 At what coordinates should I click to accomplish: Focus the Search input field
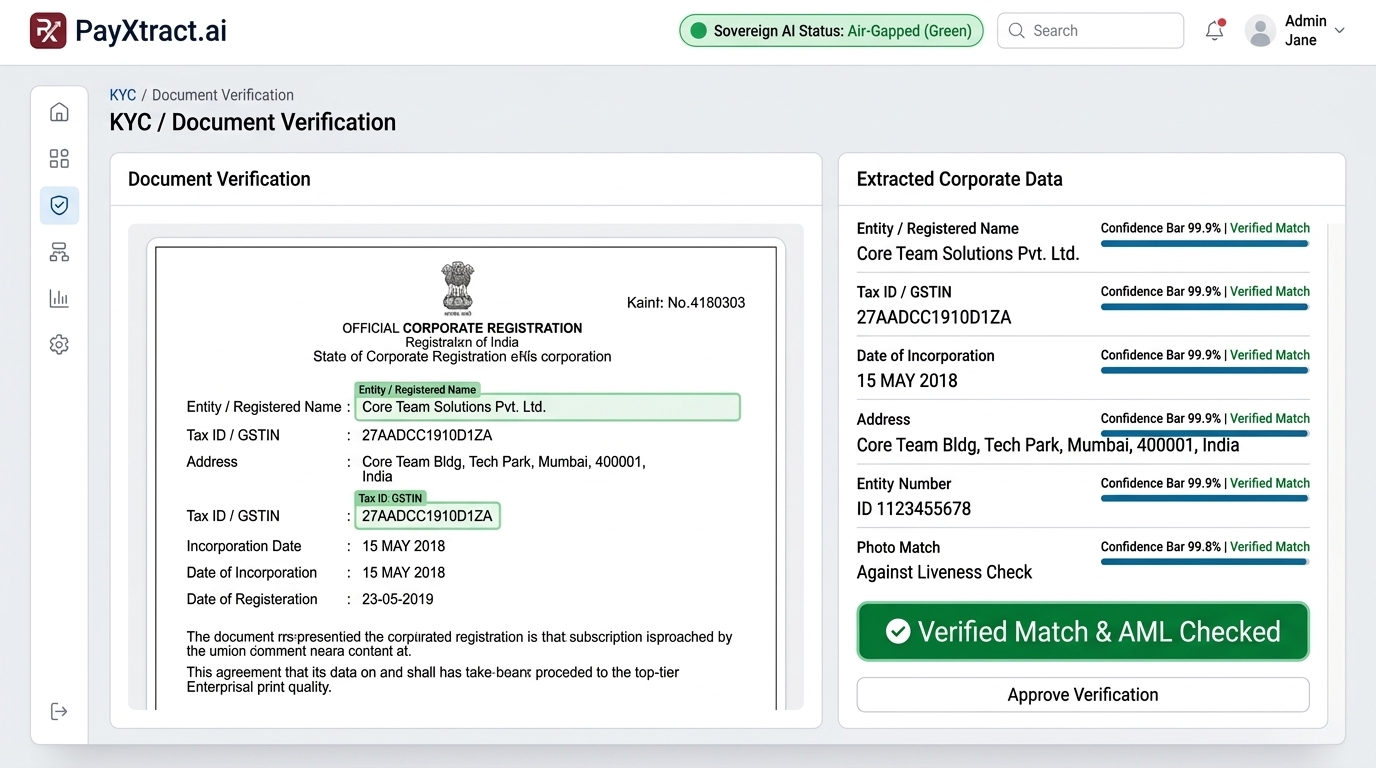click(1091, 31)
